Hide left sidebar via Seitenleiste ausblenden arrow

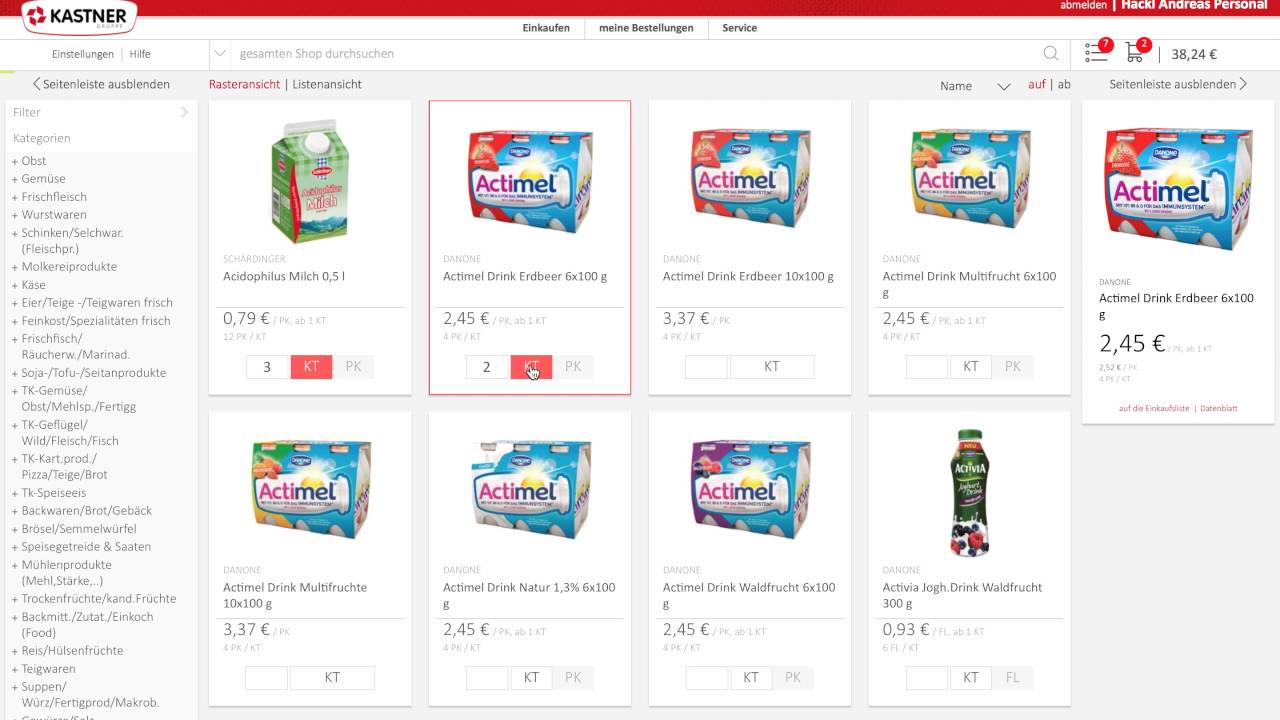37,84
